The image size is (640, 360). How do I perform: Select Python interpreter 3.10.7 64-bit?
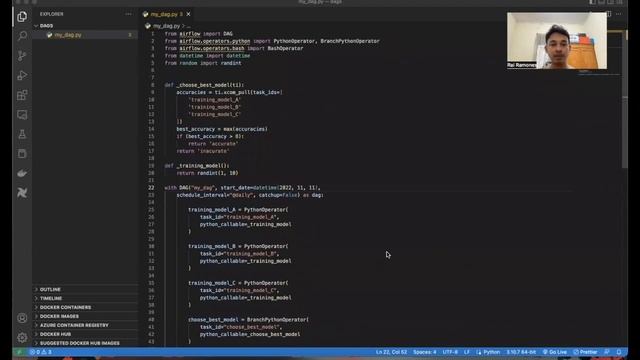point(521,352)
